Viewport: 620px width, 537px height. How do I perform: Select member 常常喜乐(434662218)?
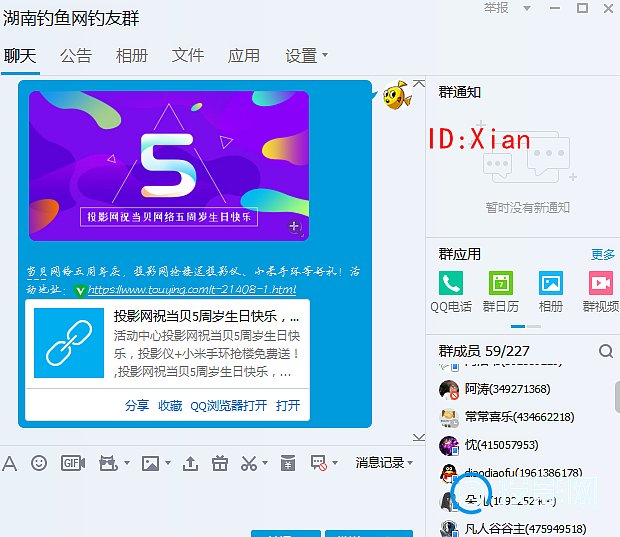[520, 417]
